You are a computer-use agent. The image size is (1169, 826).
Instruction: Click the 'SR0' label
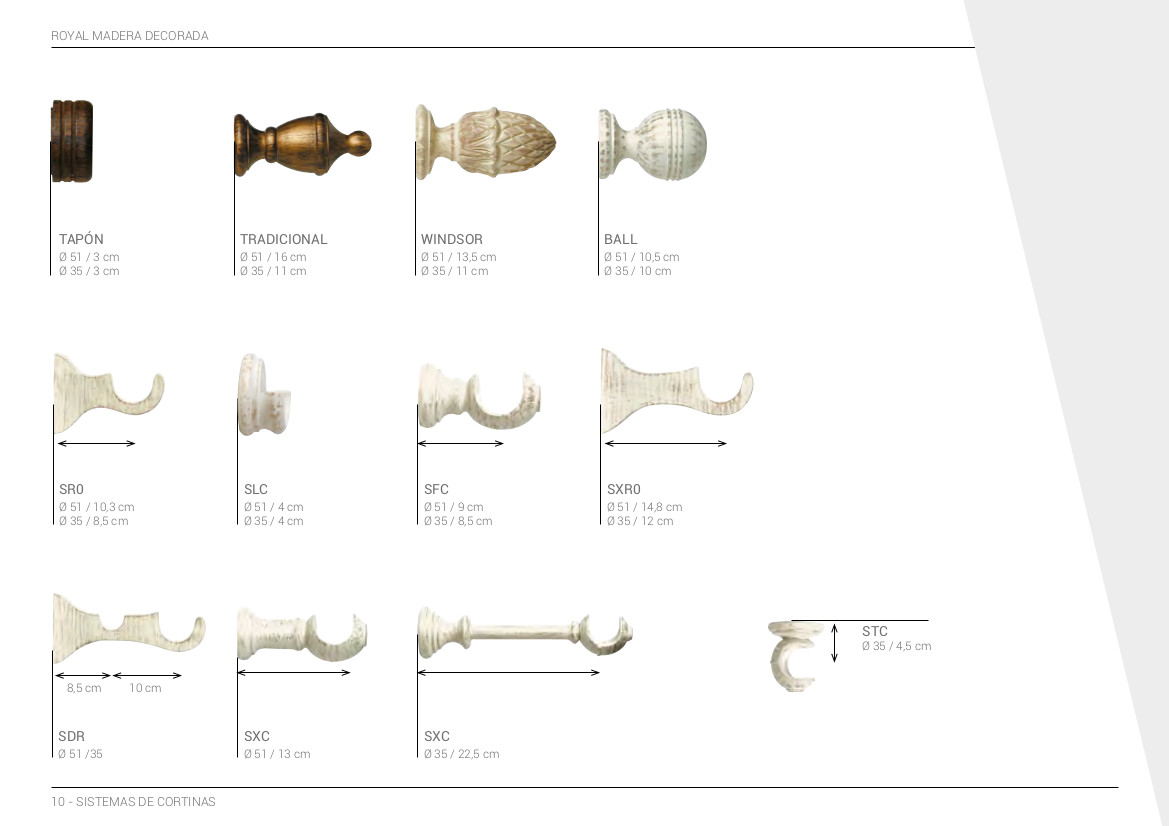point(72,489)
